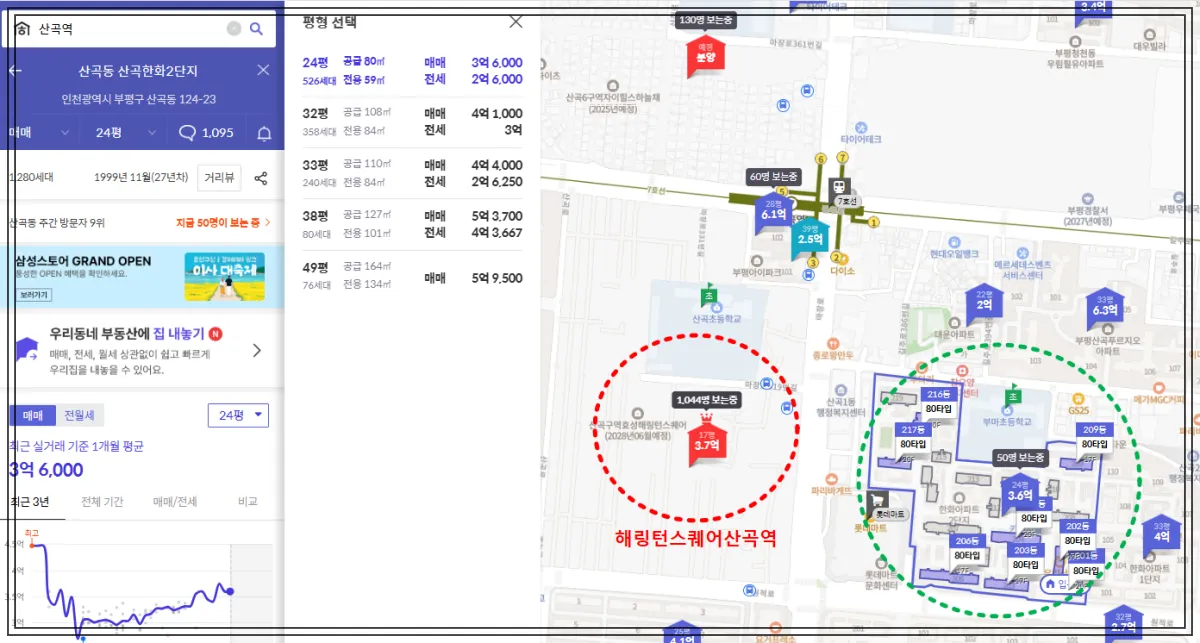Select the home icon in the search bar
Screen dimensions: 1200x643
pyautogui.click(x=22, y=29)
